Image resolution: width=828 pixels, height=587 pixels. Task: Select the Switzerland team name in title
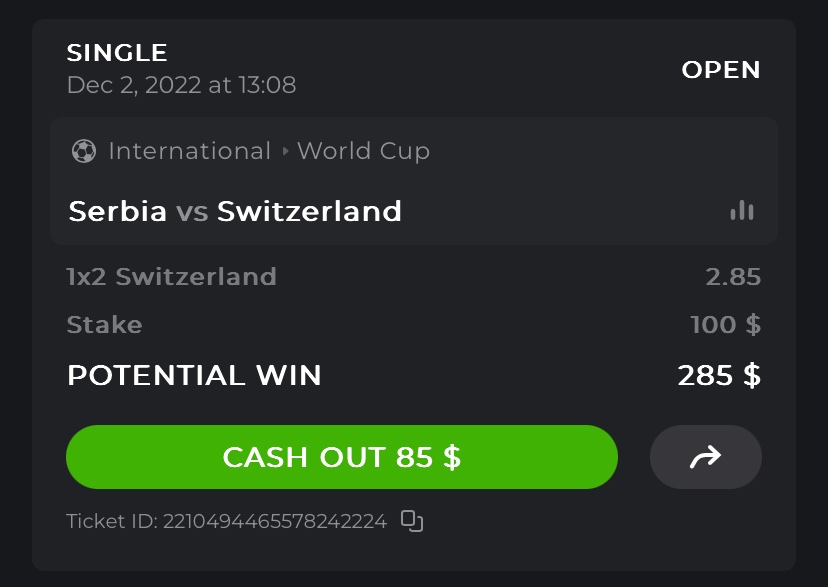tap(309, 212)
